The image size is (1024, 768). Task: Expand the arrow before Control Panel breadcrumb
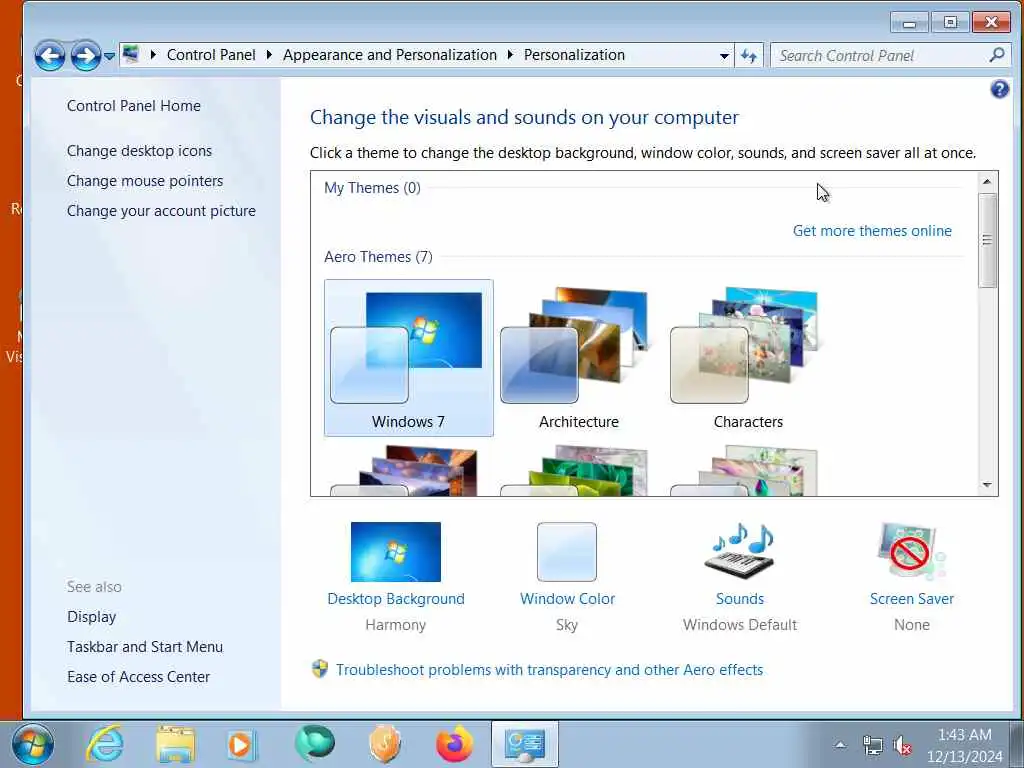click(x=153, y=55)
